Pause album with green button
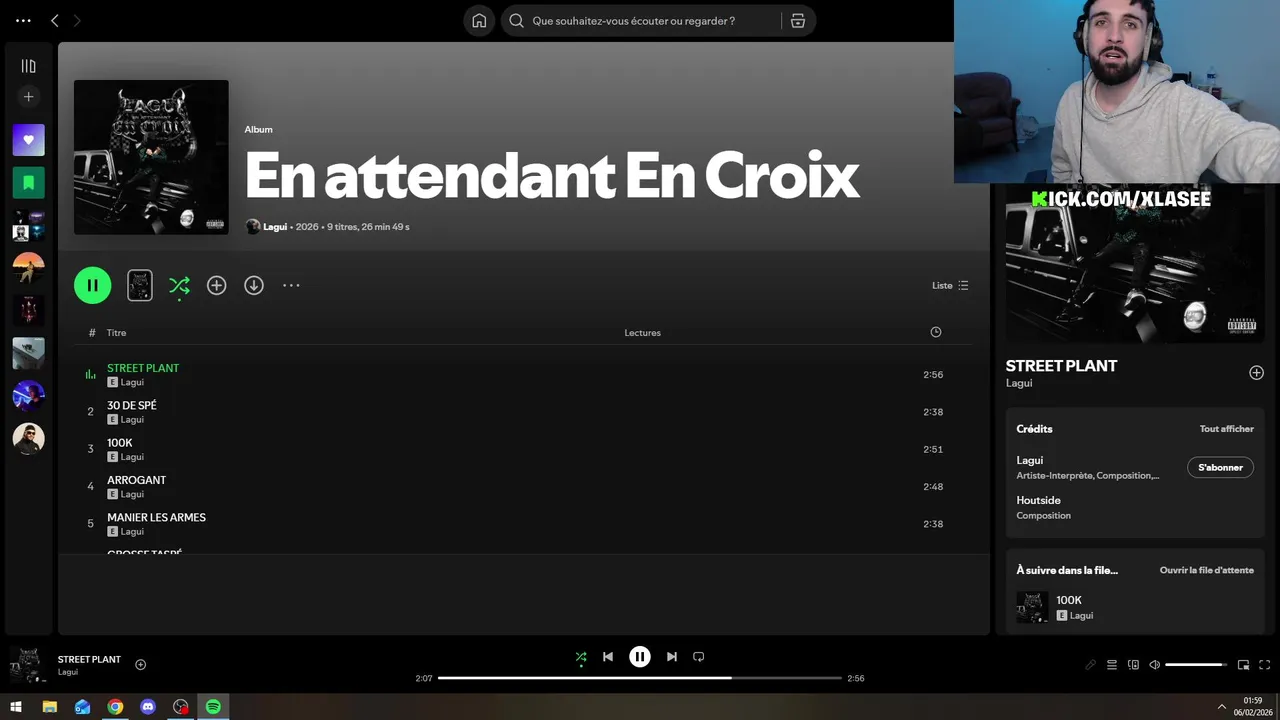 pyautogui.click(x=92, y=285)
